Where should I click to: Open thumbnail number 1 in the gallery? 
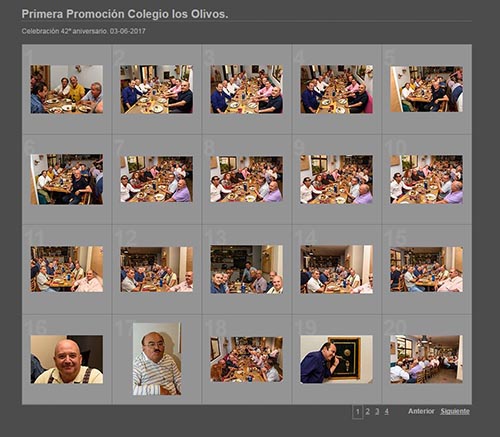coord(67,89)
